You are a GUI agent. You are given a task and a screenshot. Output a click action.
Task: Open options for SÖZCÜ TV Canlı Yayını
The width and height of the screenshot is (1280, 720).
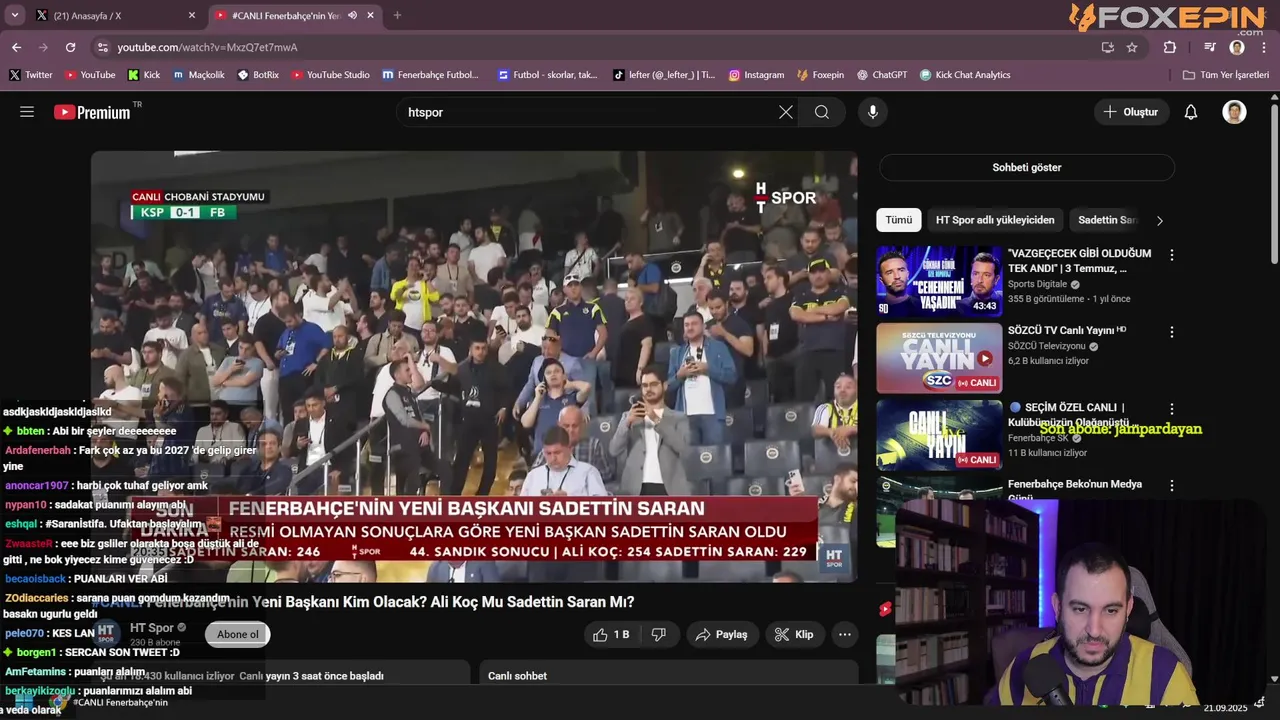tap(1172, 332)
